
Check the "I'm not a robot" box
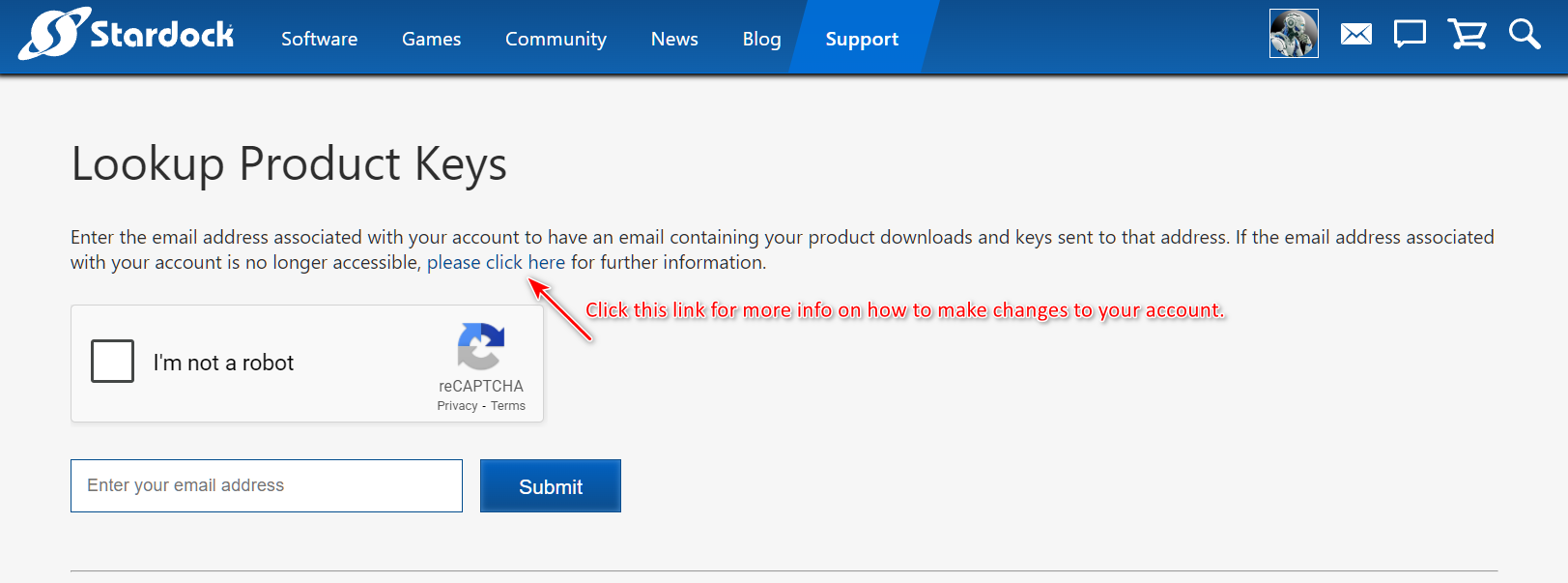pyautogui.click(x=113, y=362)
